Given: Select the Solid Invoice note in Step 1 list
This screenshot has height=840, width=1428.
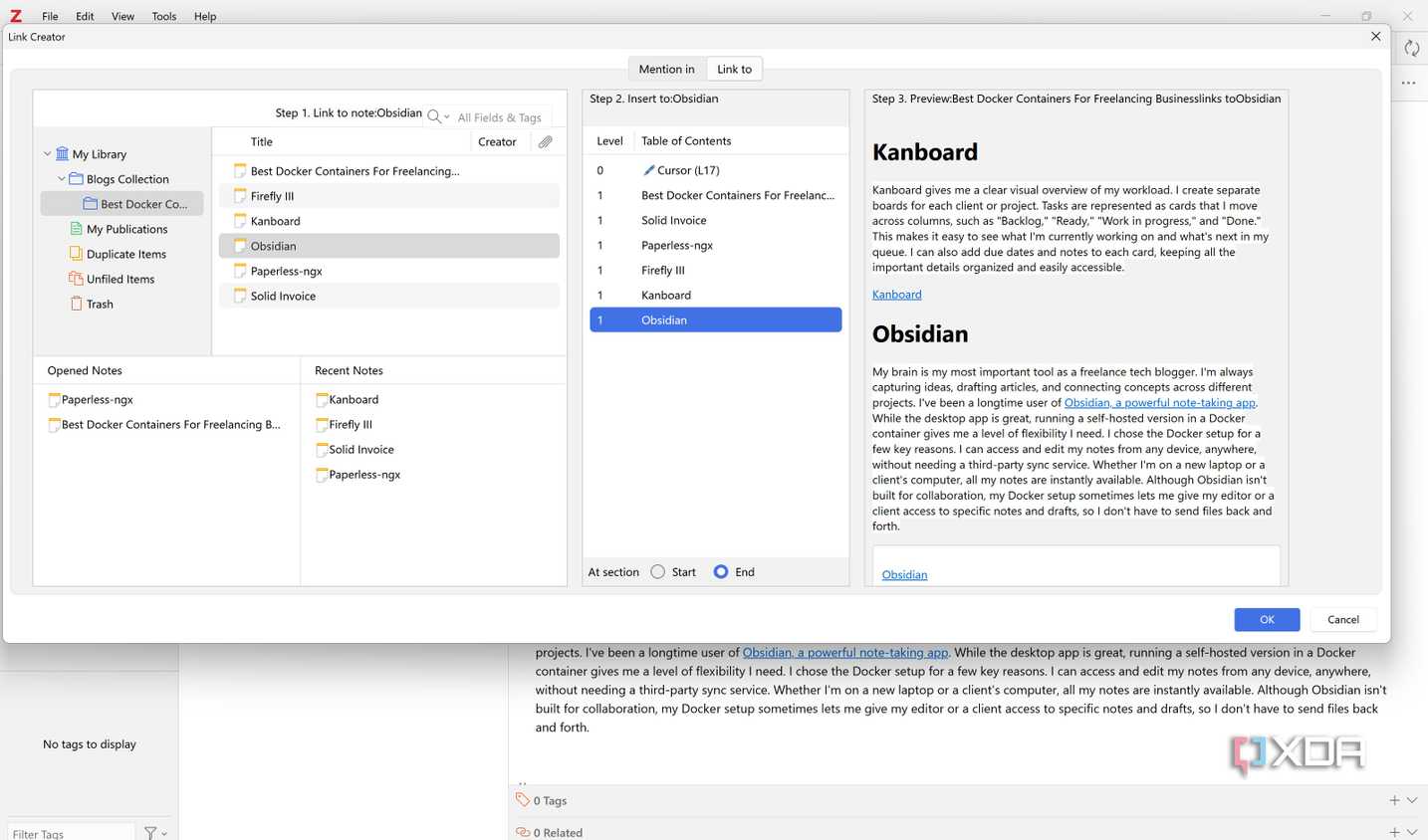Looking at the screenshot, I should point(389,296).
